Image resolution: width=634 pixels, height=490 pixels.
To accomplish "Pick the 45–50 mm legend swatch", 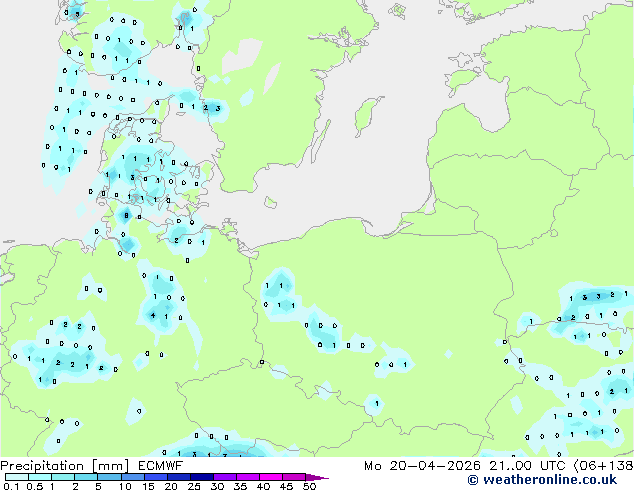I will click(294, 477).
